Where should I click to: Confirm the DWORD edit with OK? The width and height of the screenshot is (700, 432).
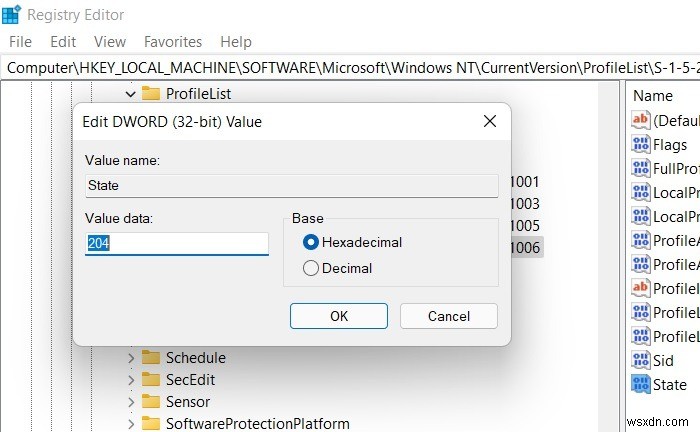339,316
